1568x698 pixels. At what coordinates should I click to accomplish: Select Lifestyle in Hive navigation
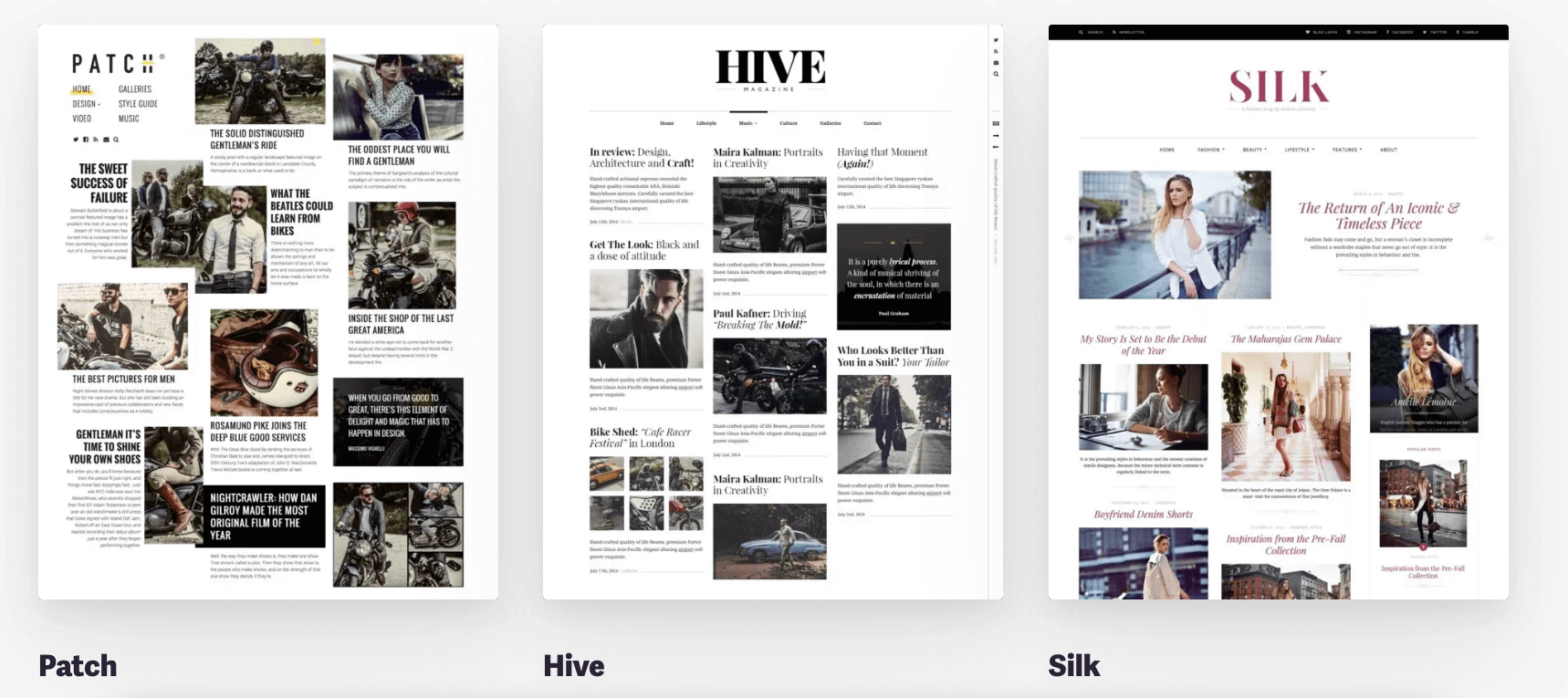click(706, 123)
